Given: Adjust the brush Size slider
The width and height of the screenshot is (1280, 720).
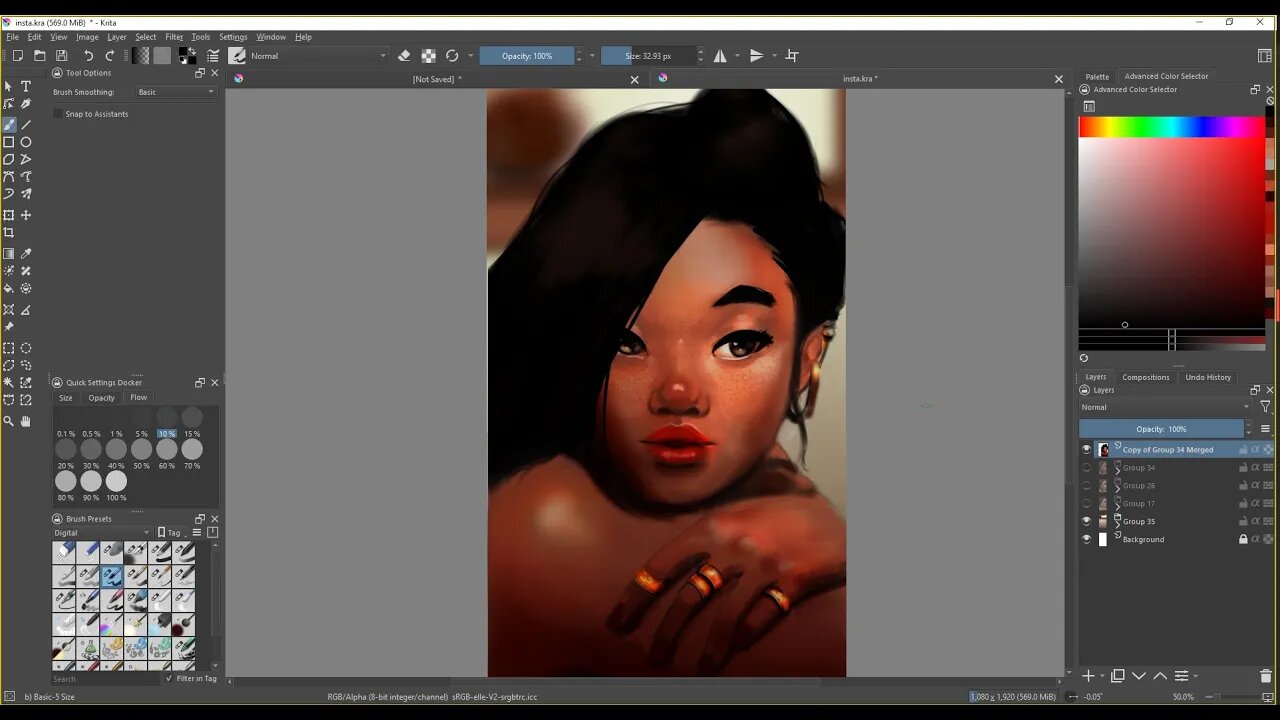Looking at the screenshot, I should pos(648,56).
